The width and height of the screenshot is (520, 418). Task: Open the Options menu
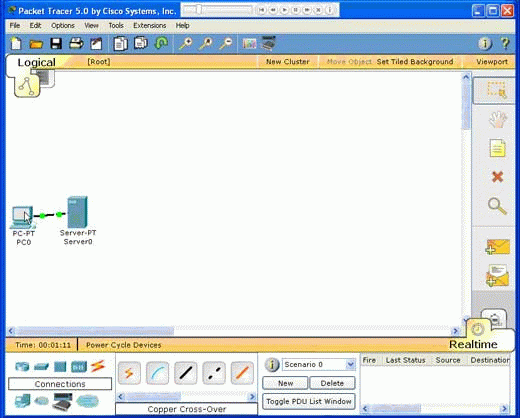point(63,25)
